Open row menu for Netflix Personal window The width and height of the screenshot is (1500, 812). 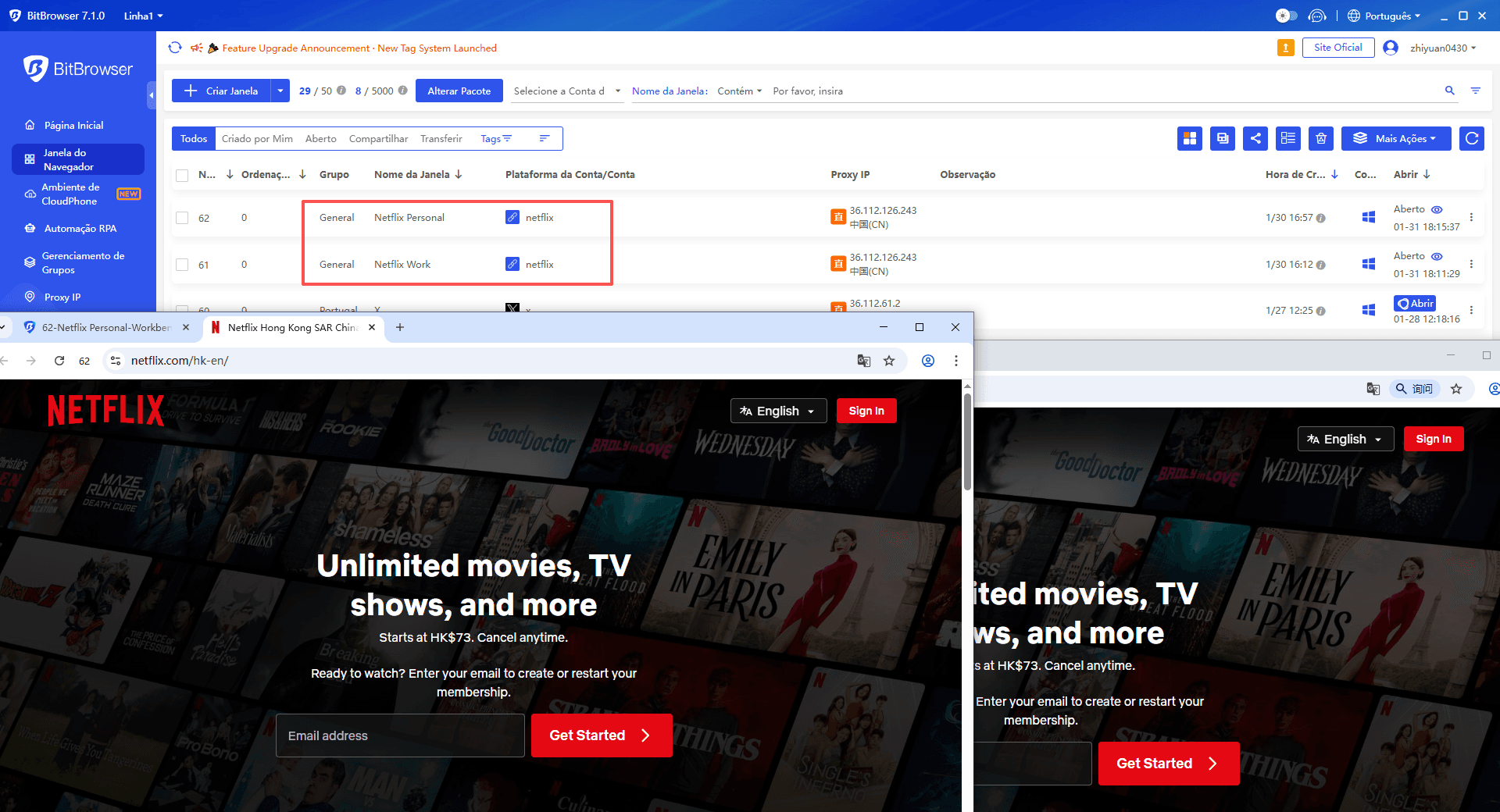[1471, 218]
